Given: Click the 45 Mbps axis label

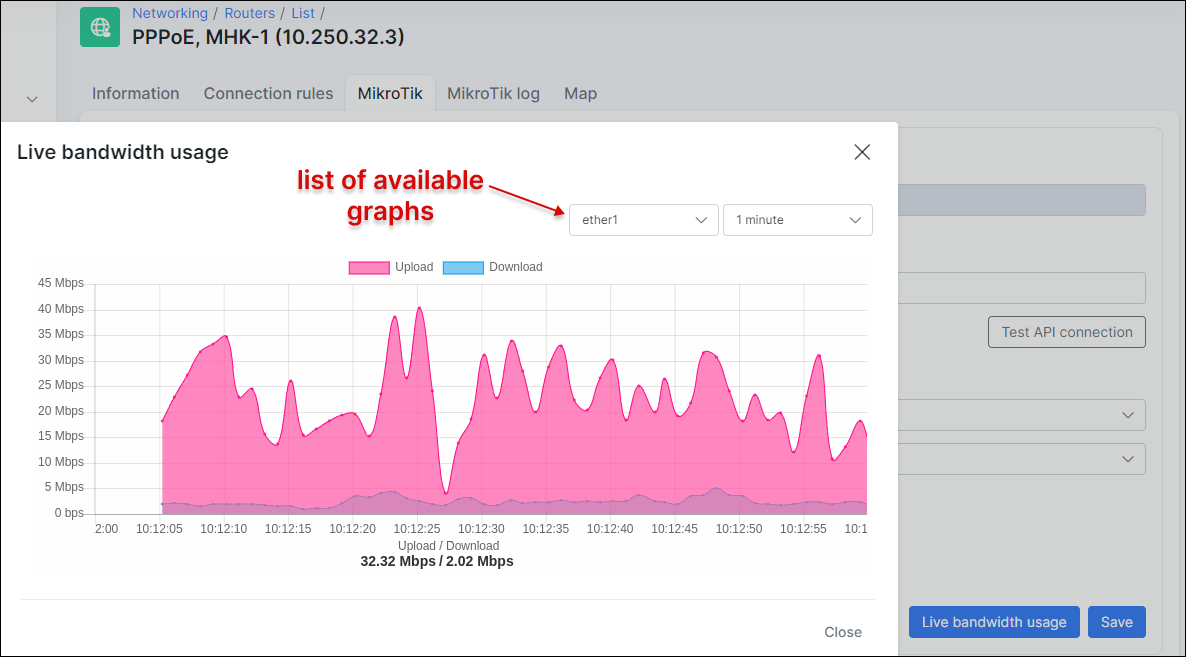Looking at the screenshot, I should tap(61, 284).
